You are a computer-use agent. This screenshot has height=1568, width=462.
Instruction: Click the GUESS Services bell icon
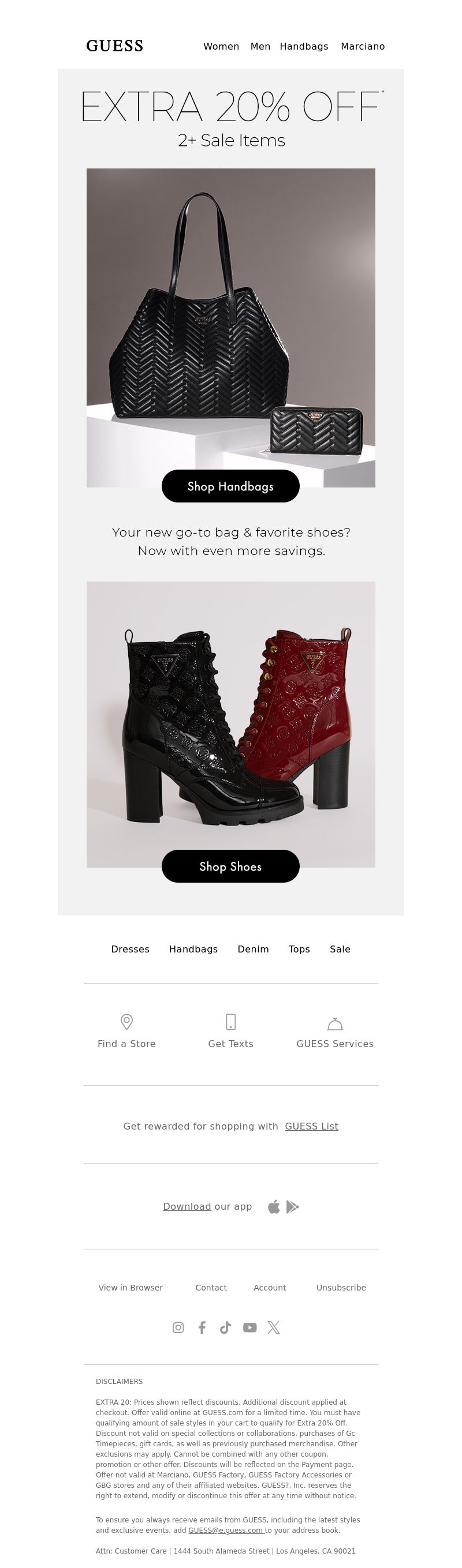[334, 1024]
